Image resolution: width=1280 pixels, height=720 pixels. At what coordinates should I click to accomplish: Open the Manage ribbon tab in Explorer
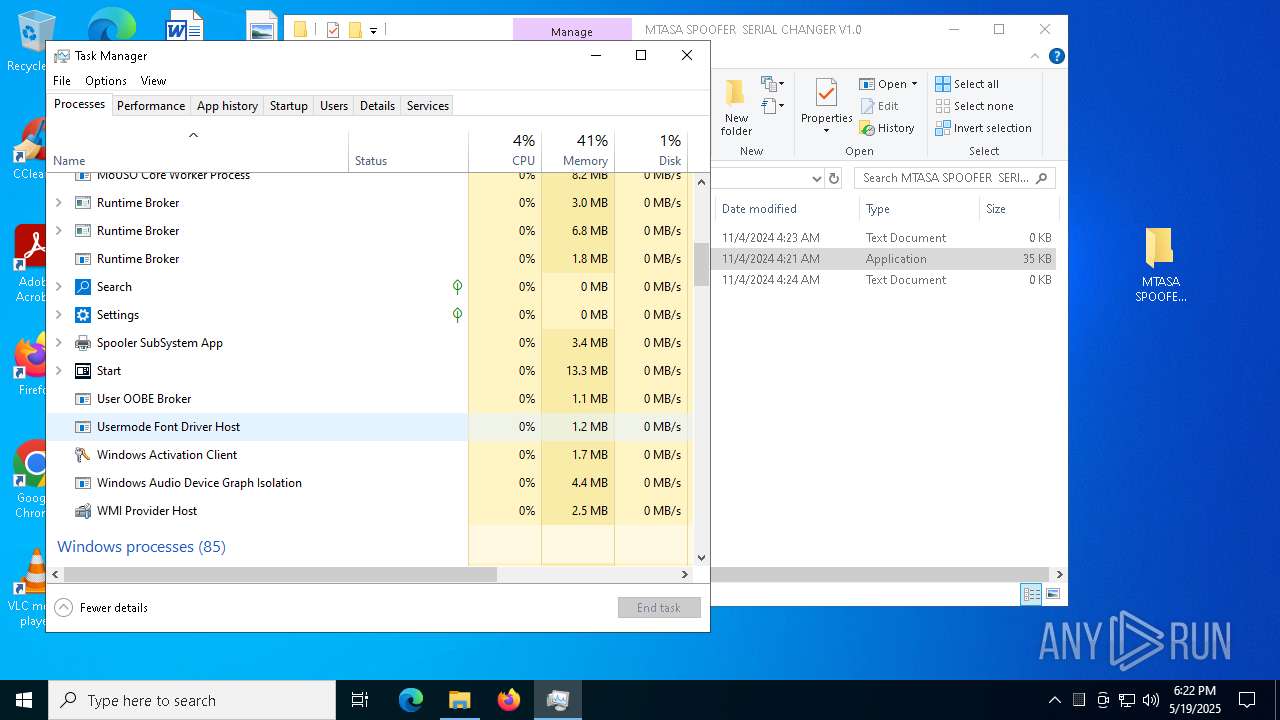572,31
